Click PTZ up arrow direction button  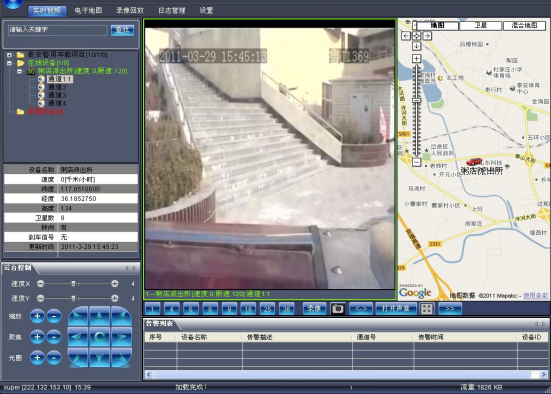point(99,316)
